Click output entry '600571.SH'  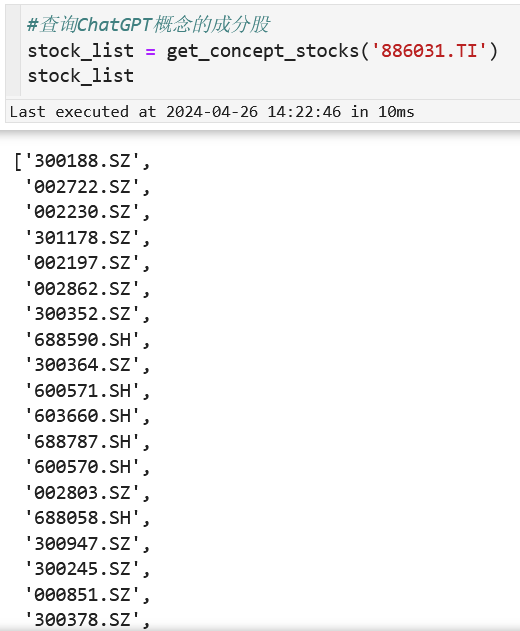pos(82,391)
